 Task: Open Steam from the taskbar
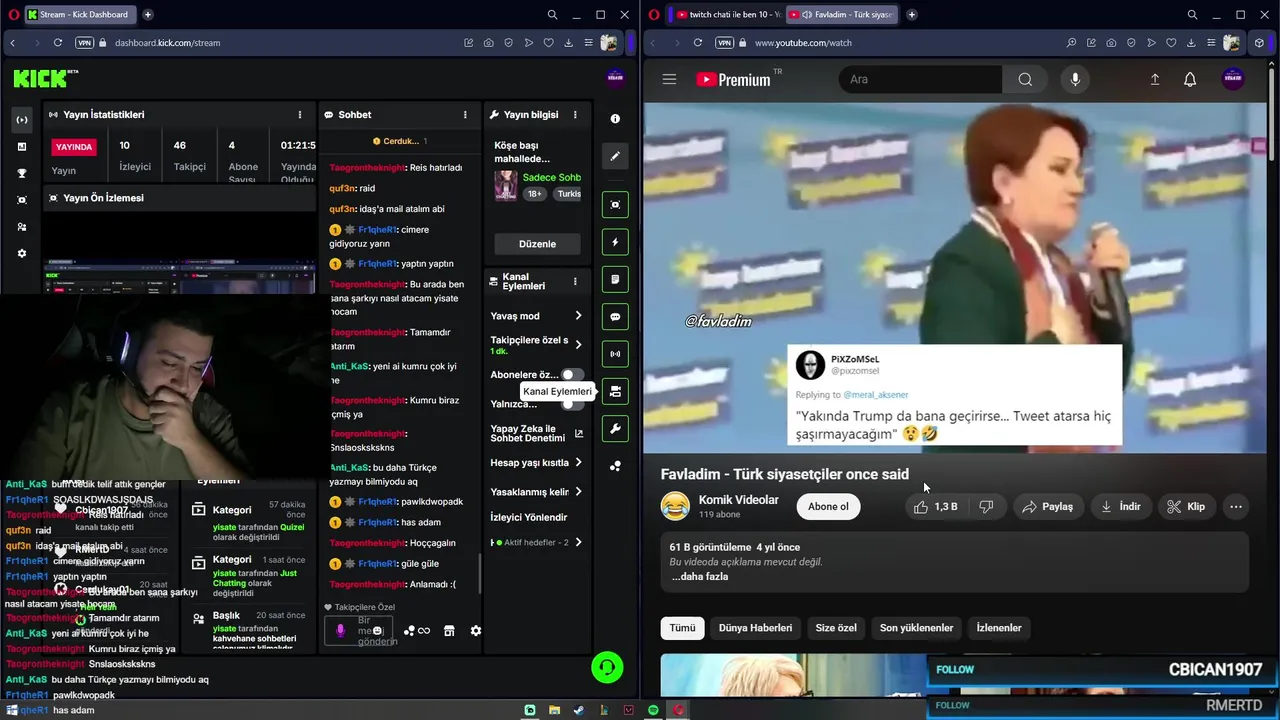click(578, 710)
